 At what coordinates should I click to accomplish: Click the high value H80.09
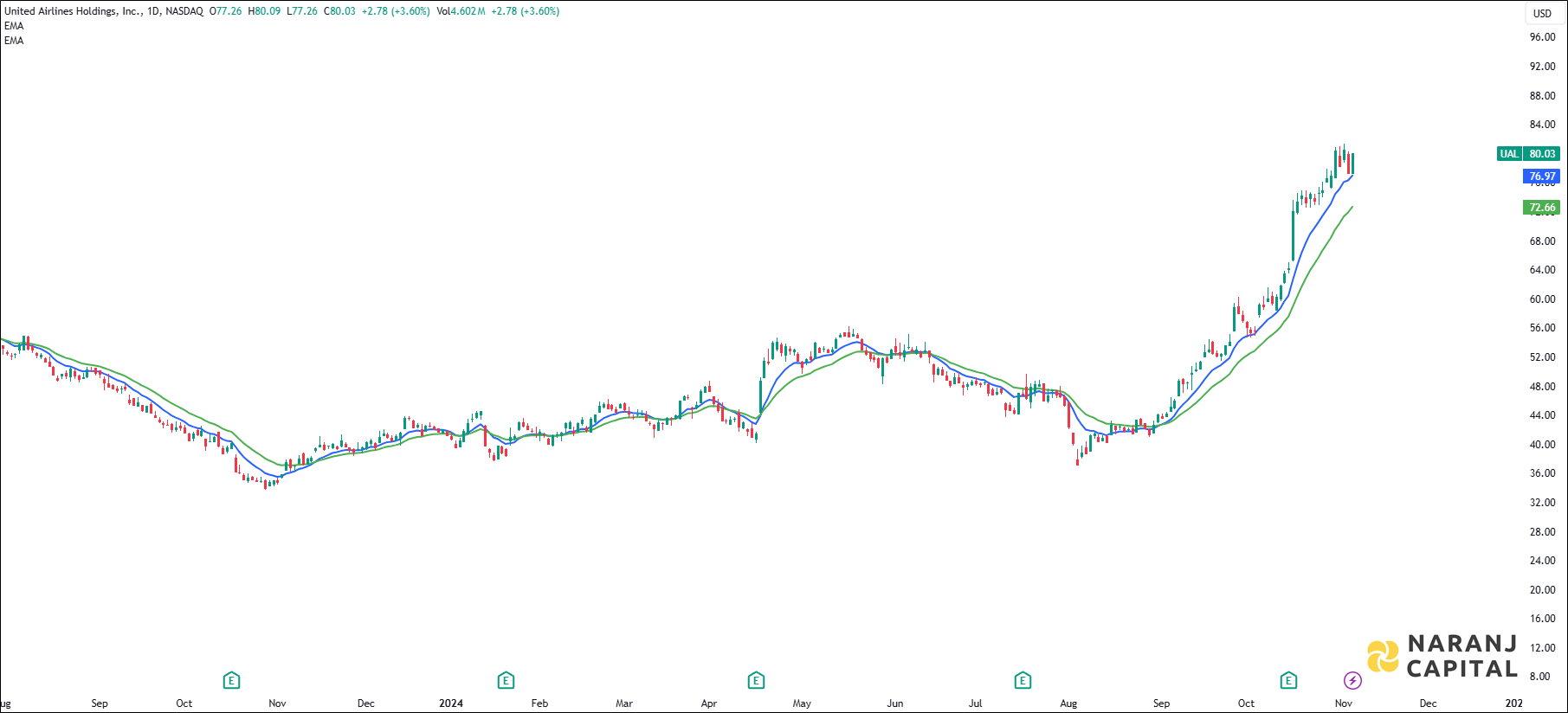(264, 11)
